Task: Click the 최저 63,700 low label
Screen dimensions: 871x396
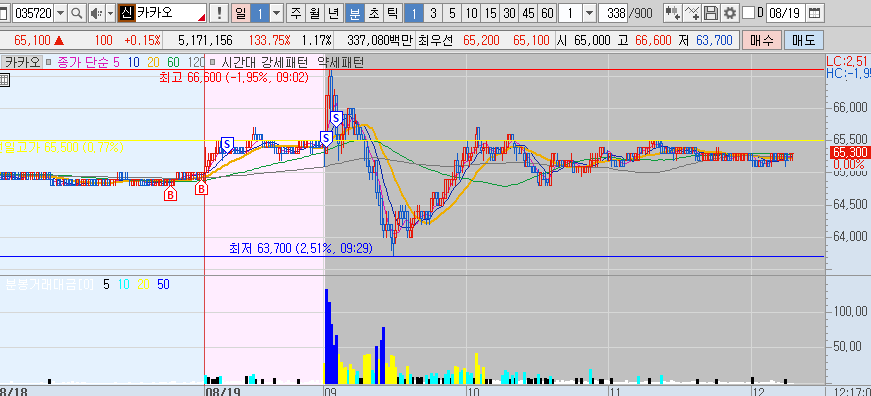Action: tap(301, 248)
